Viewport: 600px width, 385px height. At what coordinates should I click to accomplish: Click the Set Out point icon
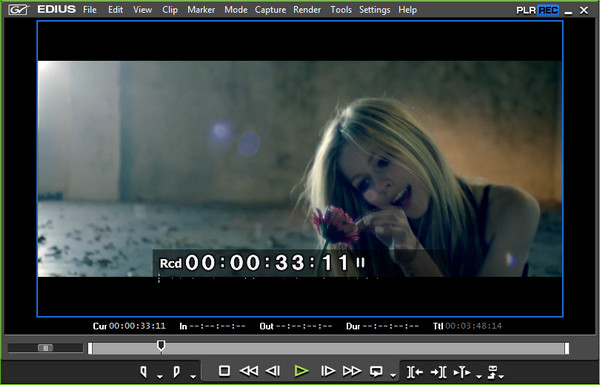pos(176,372)
